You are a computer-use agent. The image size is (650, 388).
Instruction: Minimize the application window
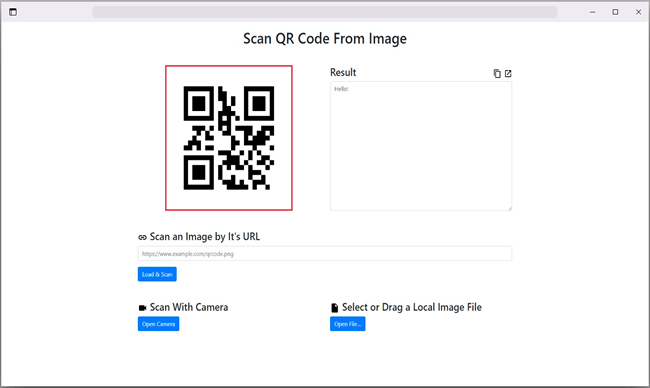pyautogui.click(x=592, y=12)
